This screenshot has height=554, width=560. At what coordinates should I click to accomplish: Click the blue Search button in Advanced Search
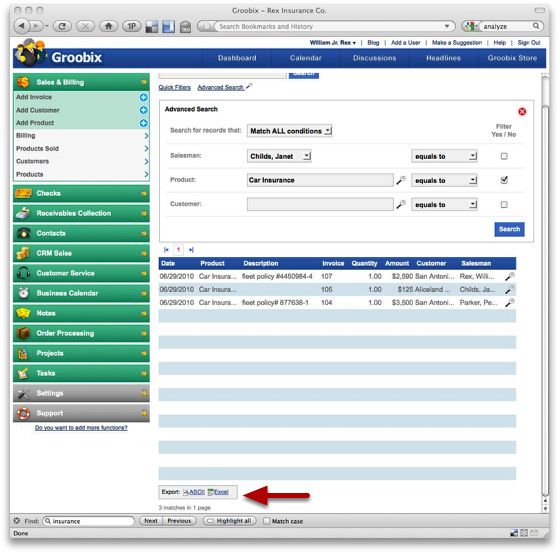click(x=509, y=229)
